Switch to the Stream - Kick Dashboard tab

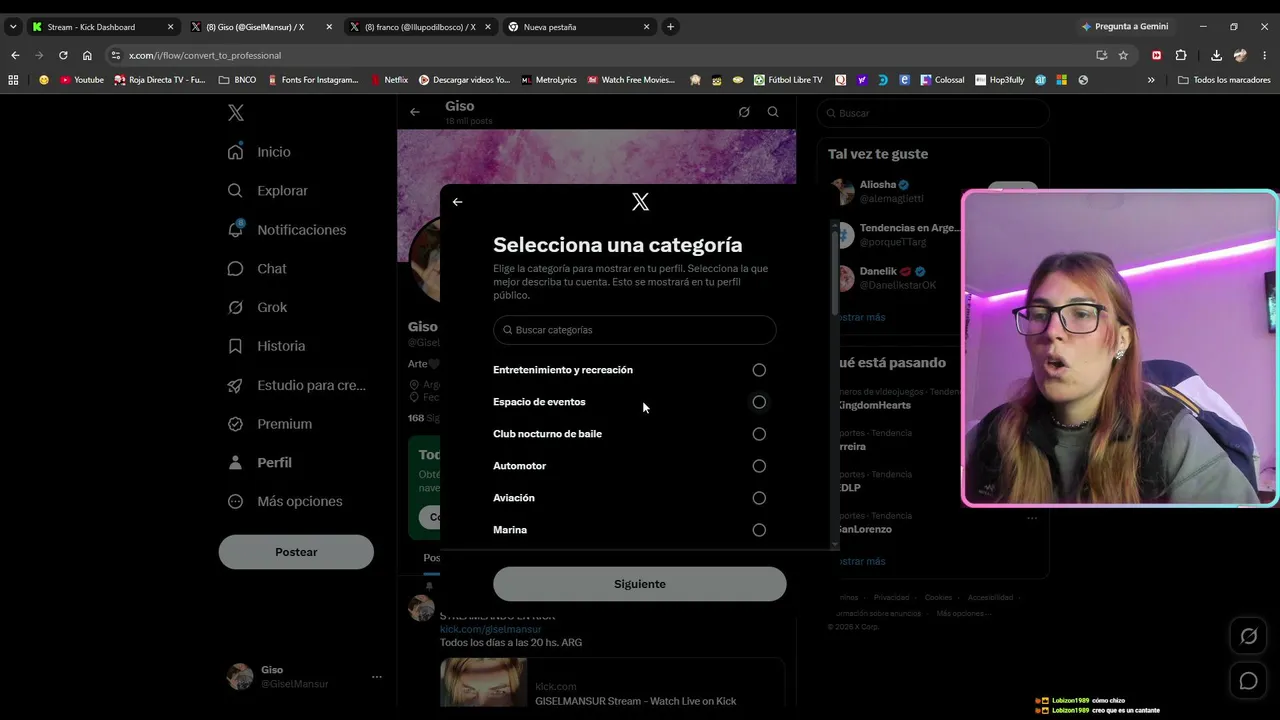(102, 27)
